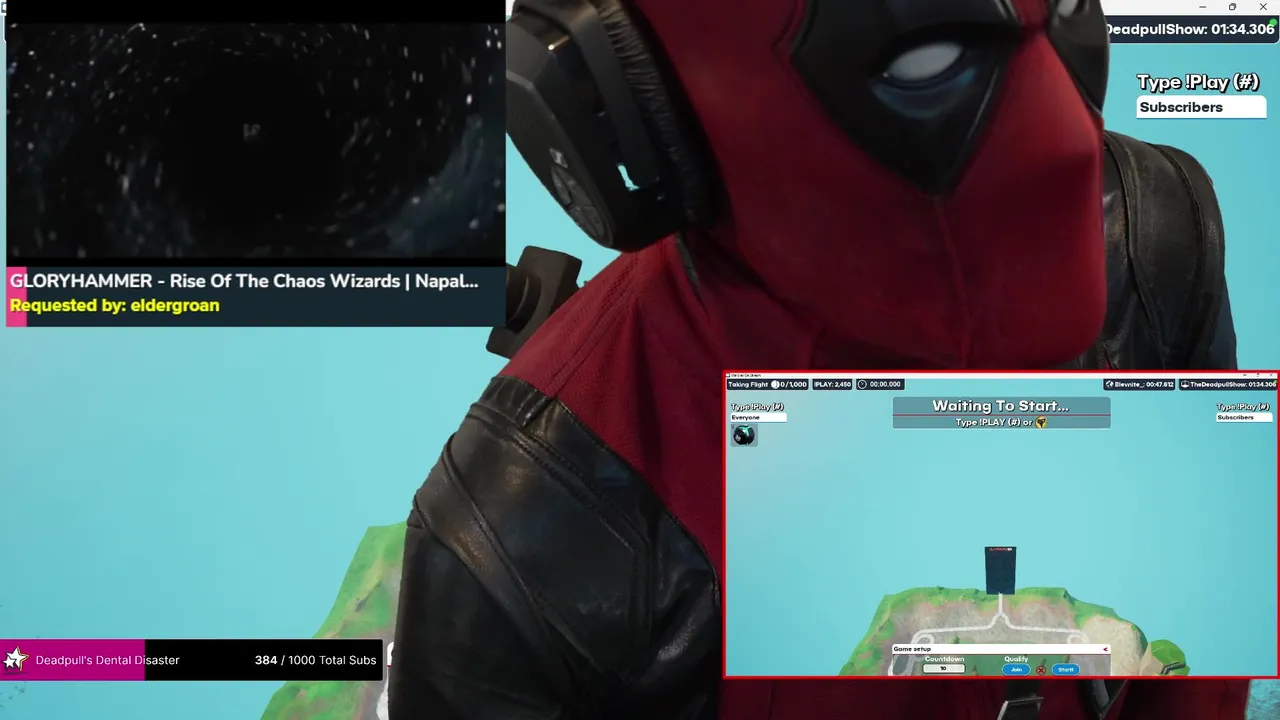Click the Taking Flight player count
The height and width of the screenshot is (720, 1280).
point(767,384)
